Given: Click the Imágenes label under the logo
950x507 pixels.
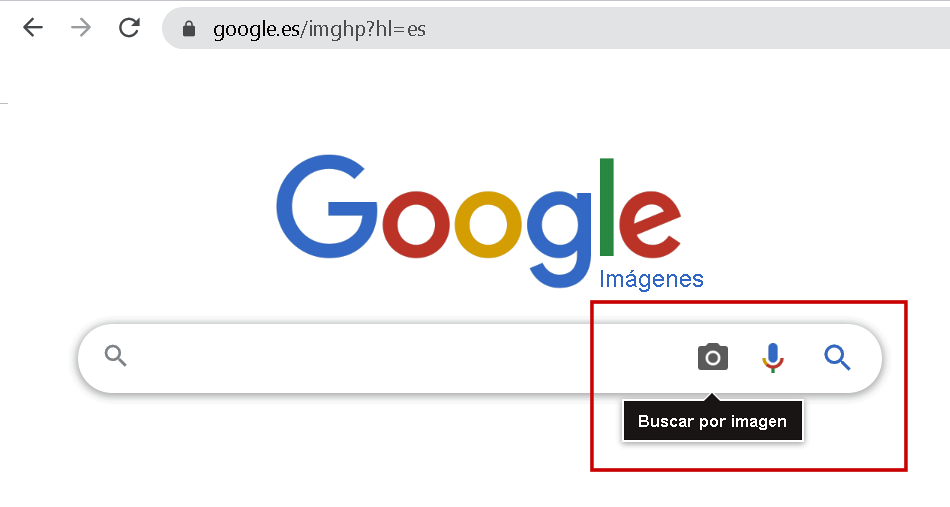Looking at the screenshot, I should coord(651,279).
